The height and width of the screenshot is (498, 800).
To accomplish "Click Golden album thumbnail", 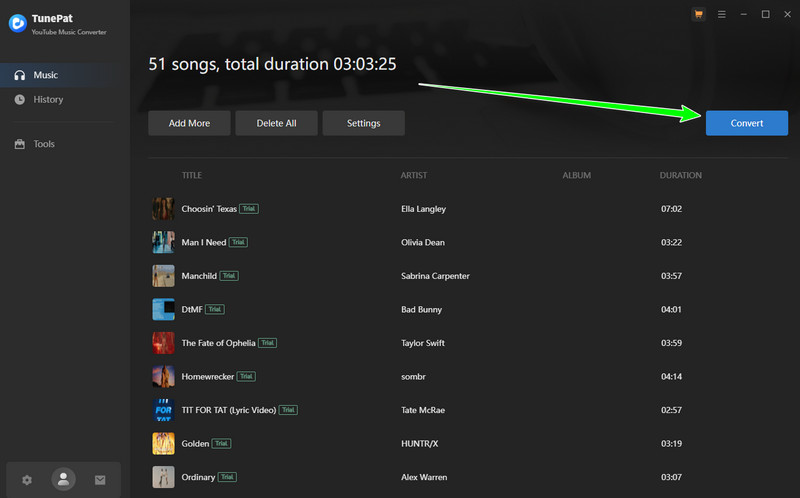I will point(163,444).
